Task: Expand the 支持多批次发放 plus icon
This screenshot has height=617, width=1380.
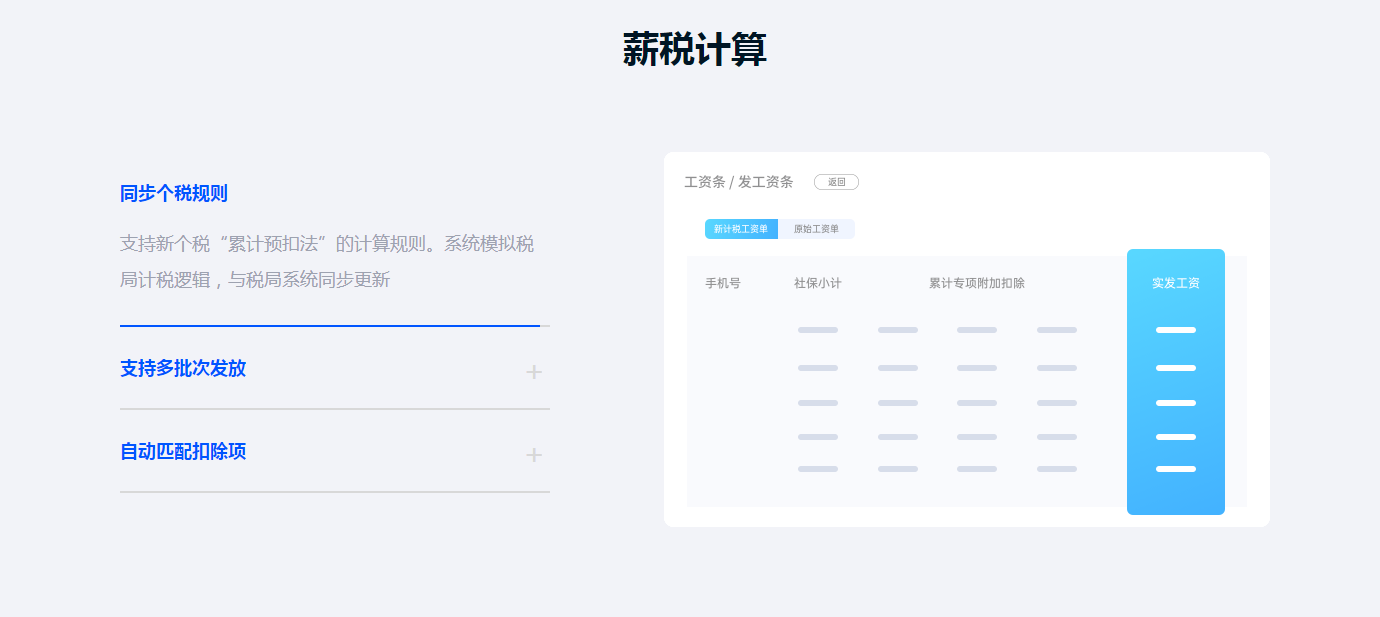Action: (534, 372)
